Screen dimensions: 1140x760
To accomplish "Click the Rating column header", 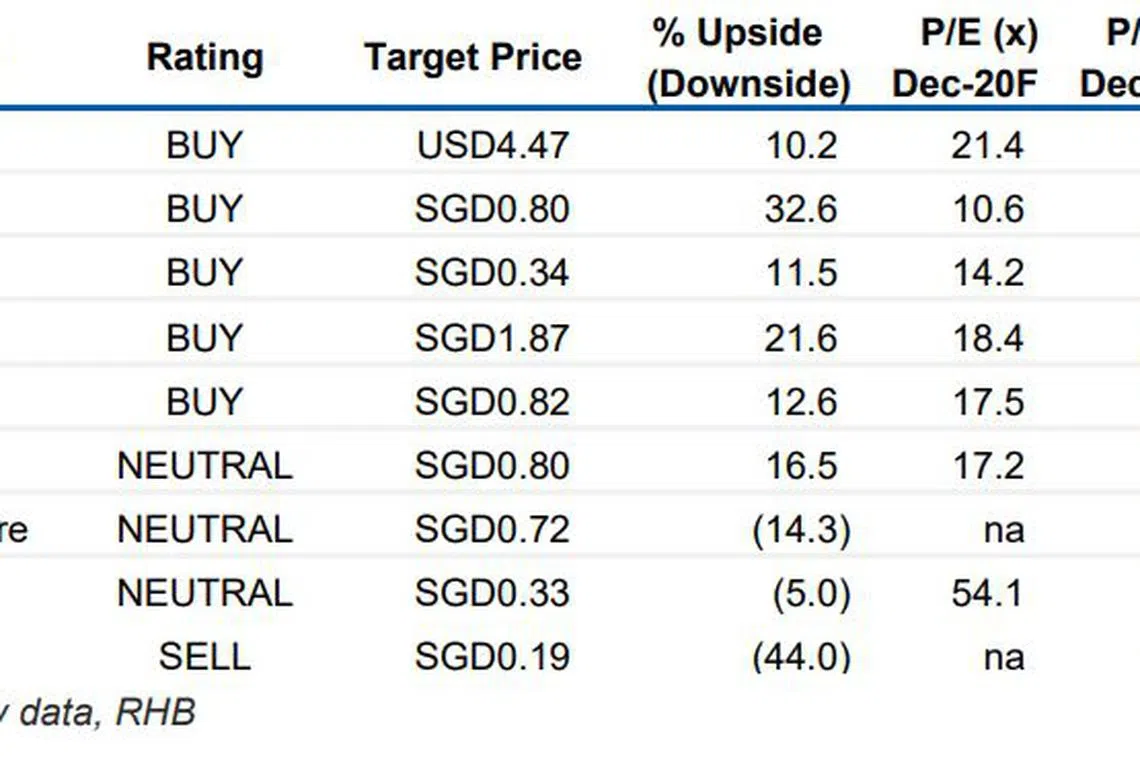I will (x=205, y=57).
